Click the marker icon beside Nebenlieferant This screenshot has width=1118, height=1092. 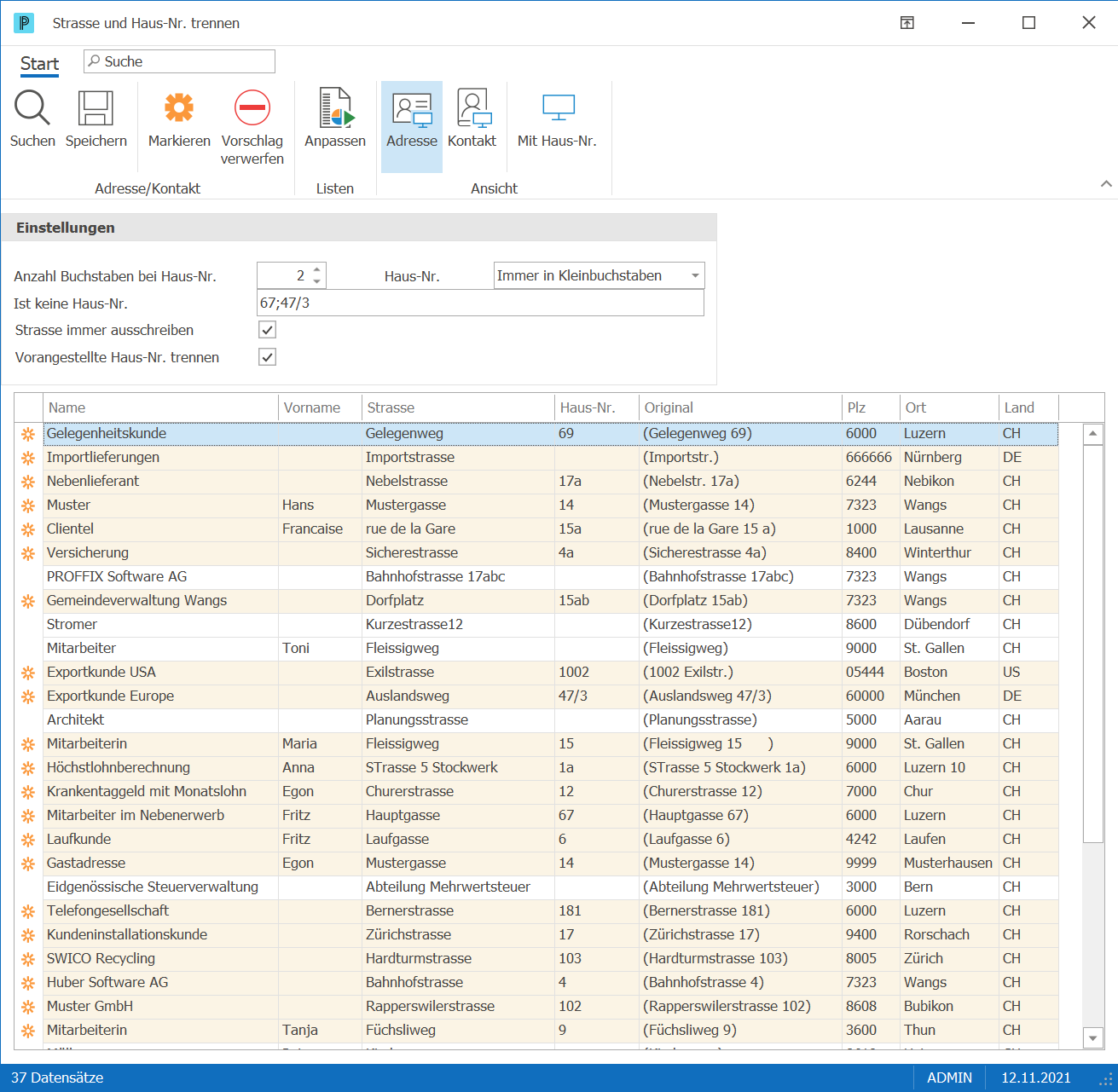(28, 482)
